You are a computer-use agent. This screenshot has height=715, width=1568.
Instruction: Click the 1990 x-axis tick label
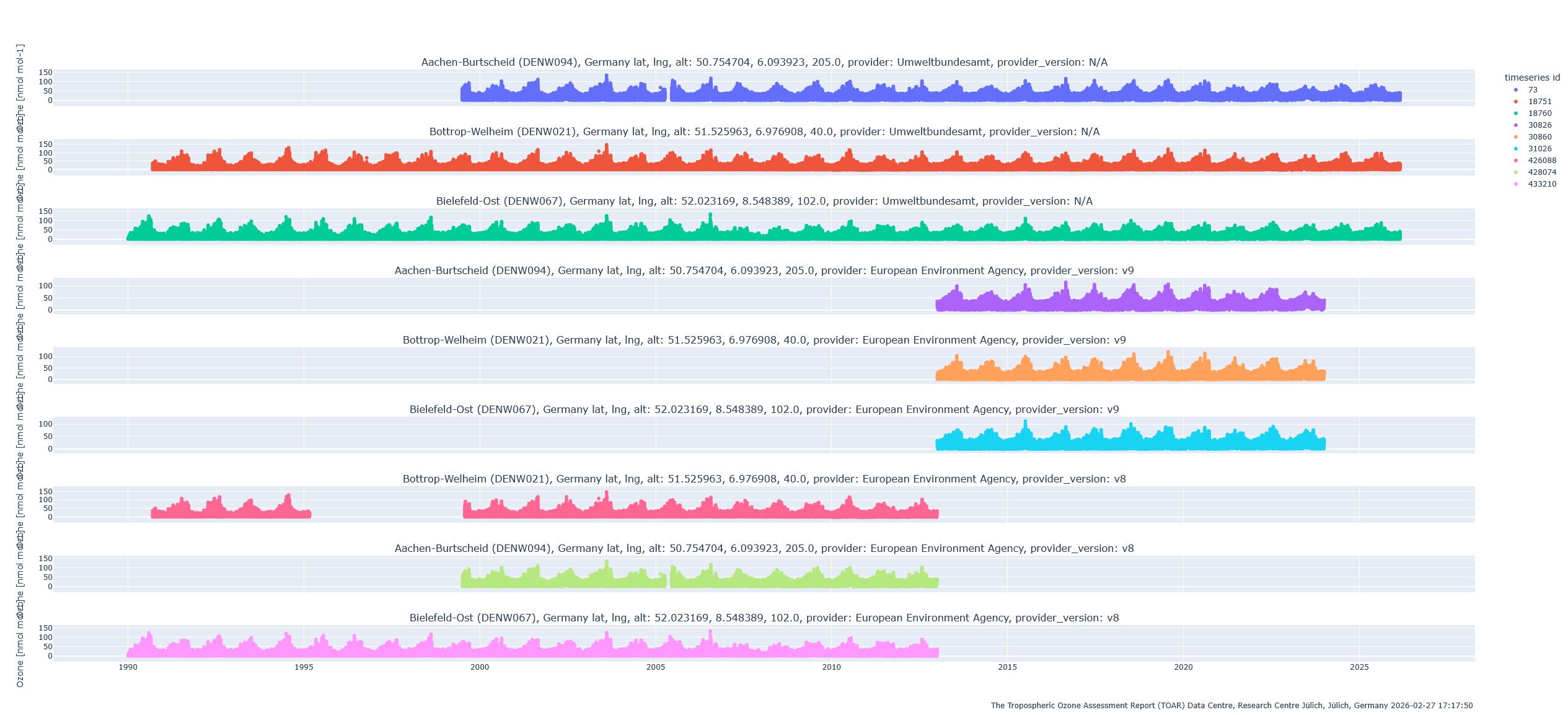(128, 667)
